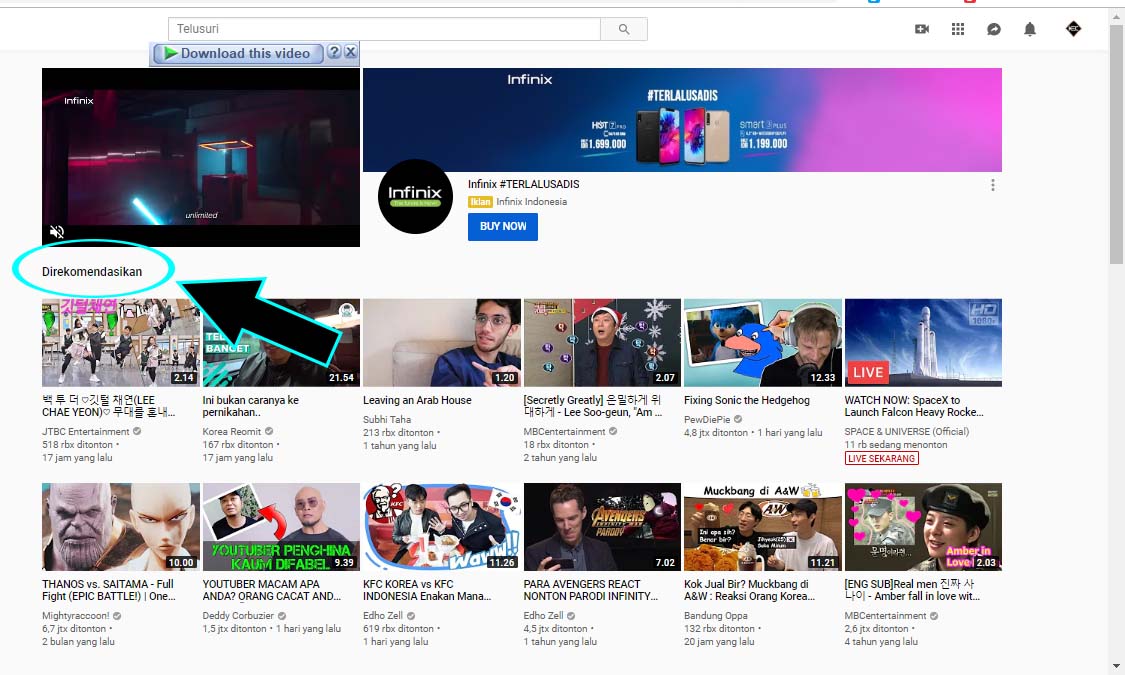Click the Infinix #TERLALUSADIS banner image
This screenshot has height=675, width=1125.
682,120
